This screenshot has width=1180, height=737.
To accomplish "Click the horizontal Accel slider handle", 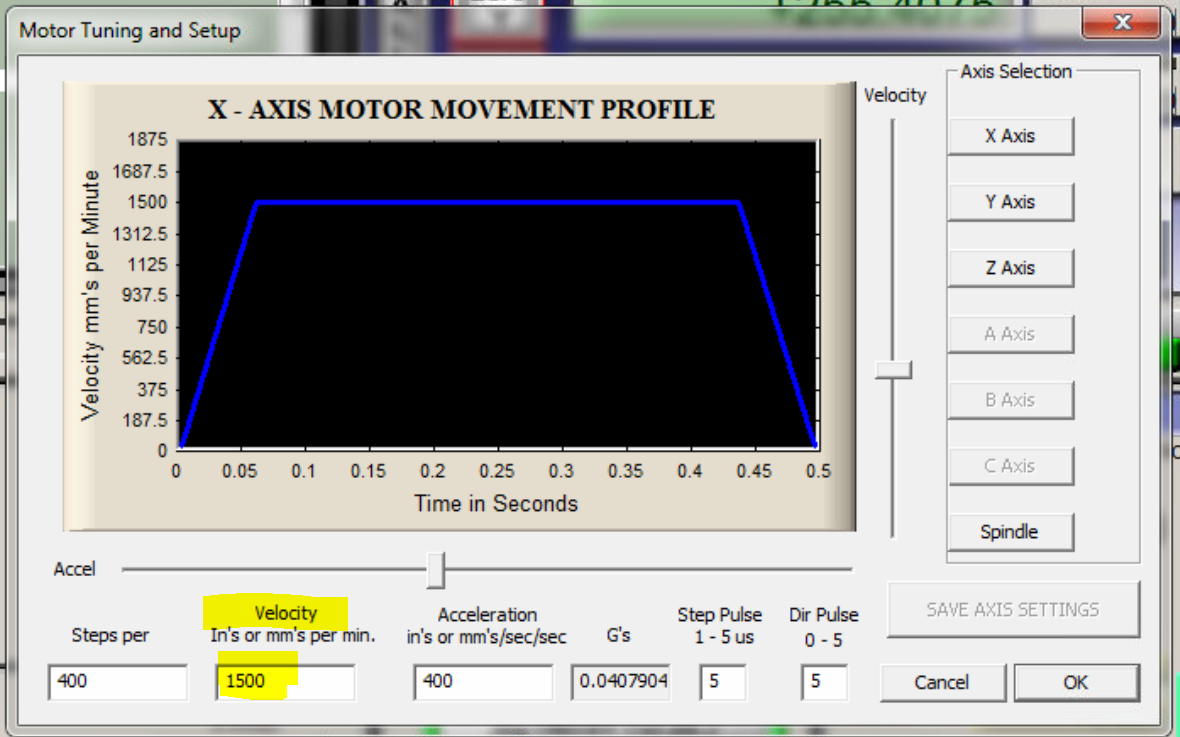I will point(436,570).
